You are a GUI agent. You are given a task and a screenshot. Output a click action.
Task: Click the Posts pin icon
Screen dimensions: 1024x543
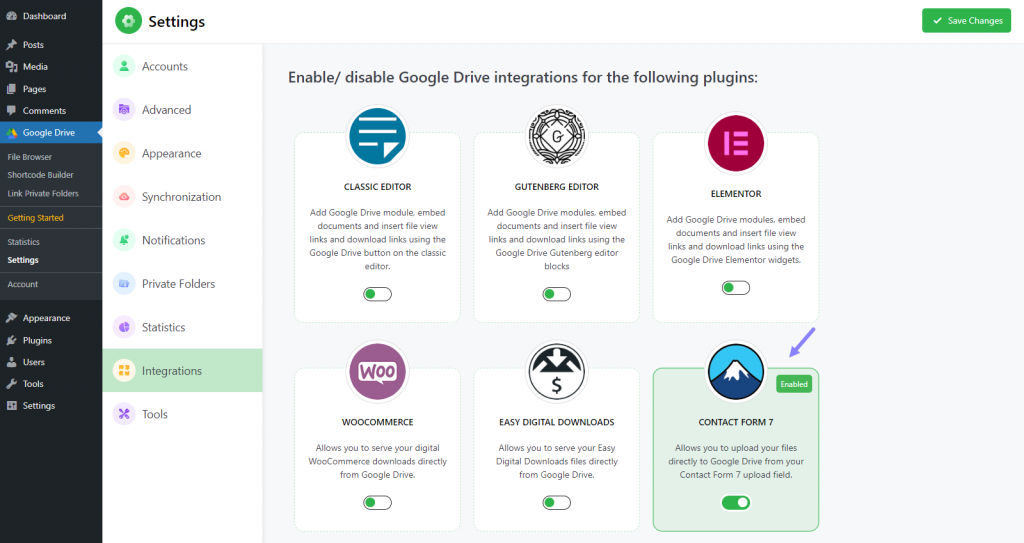[x=11, y=44]
